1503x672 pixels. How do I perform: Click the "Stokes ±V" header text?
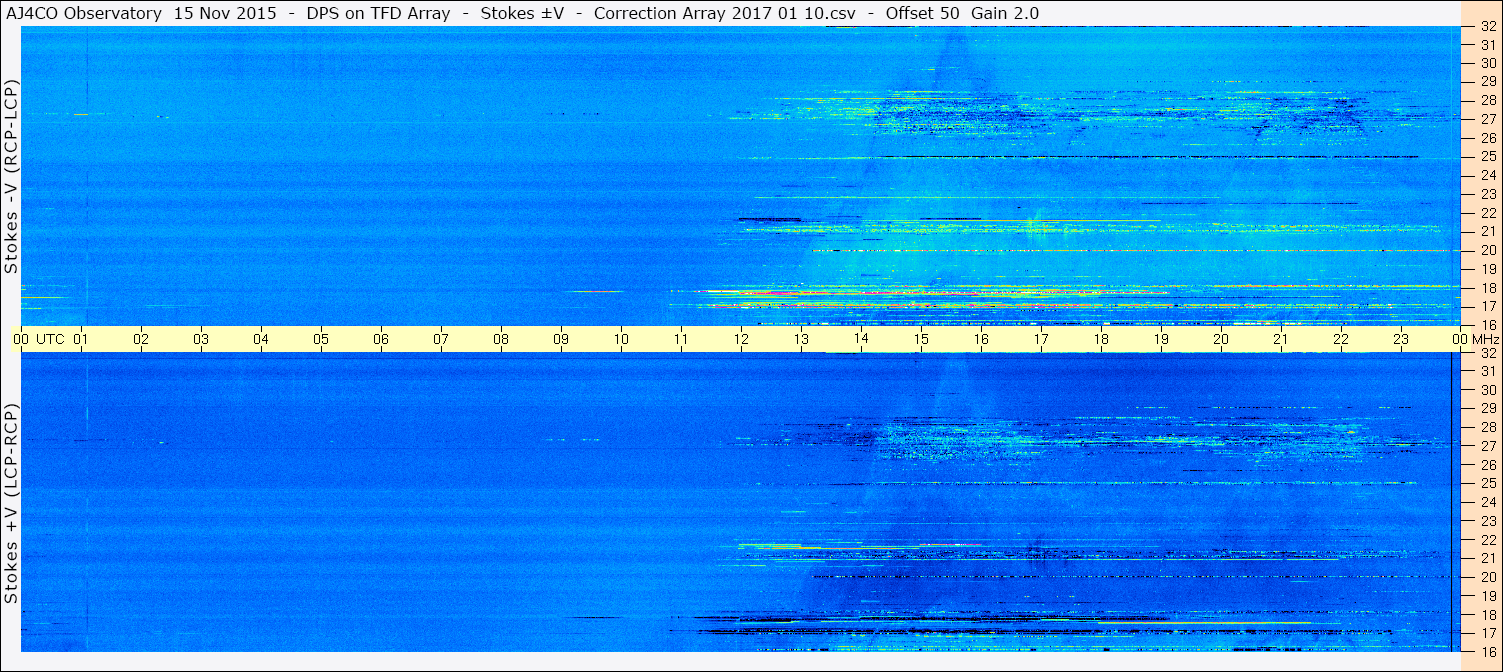click(523, 13)
